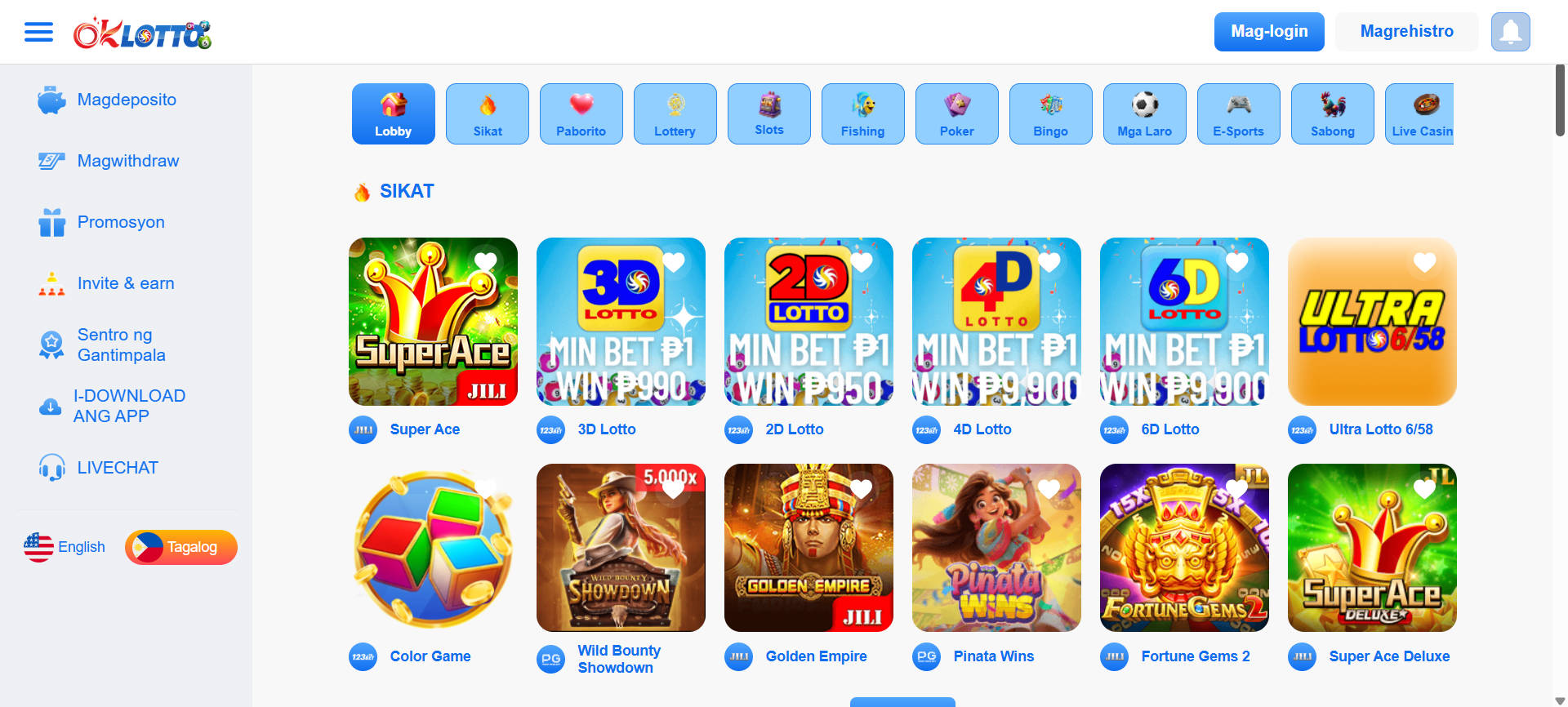Select the Magwithdraw sidebar item
The height and width of the screenshot is (707, 1568).
coord(109,161)
